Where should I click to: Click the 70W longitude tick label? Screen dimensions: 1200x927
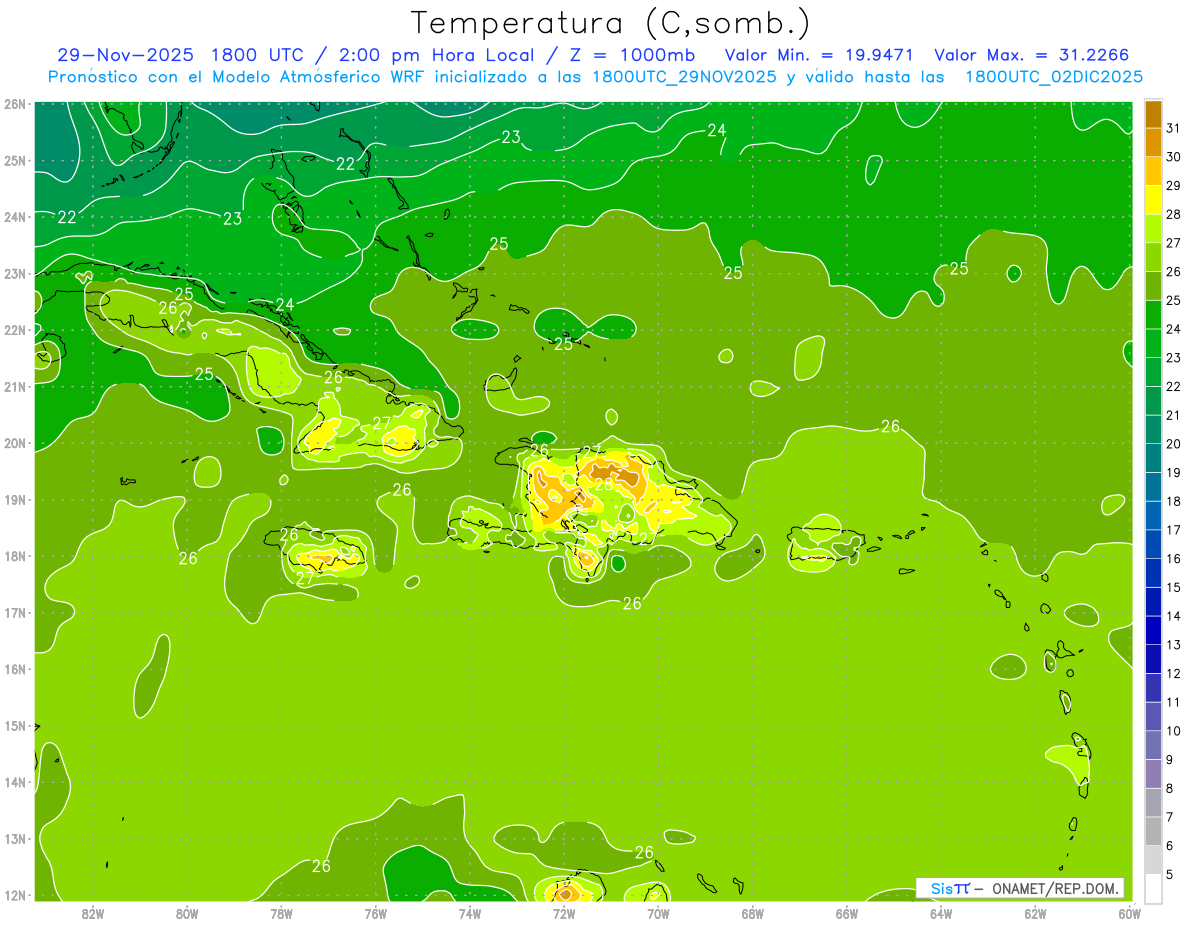coord(658,913)
